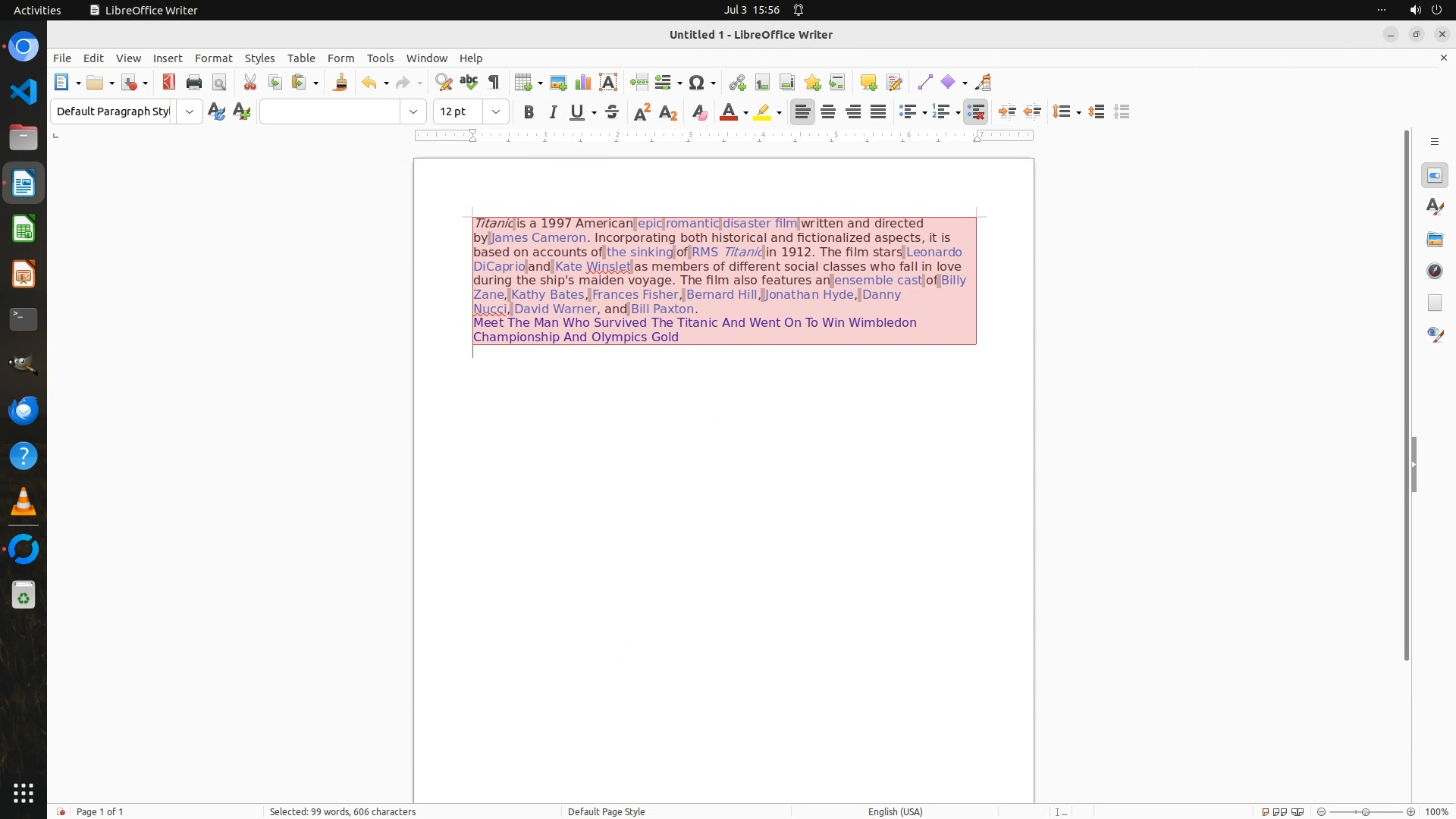Click the font name input field
The image size is (1456, 819).
[x=330, y=112]
